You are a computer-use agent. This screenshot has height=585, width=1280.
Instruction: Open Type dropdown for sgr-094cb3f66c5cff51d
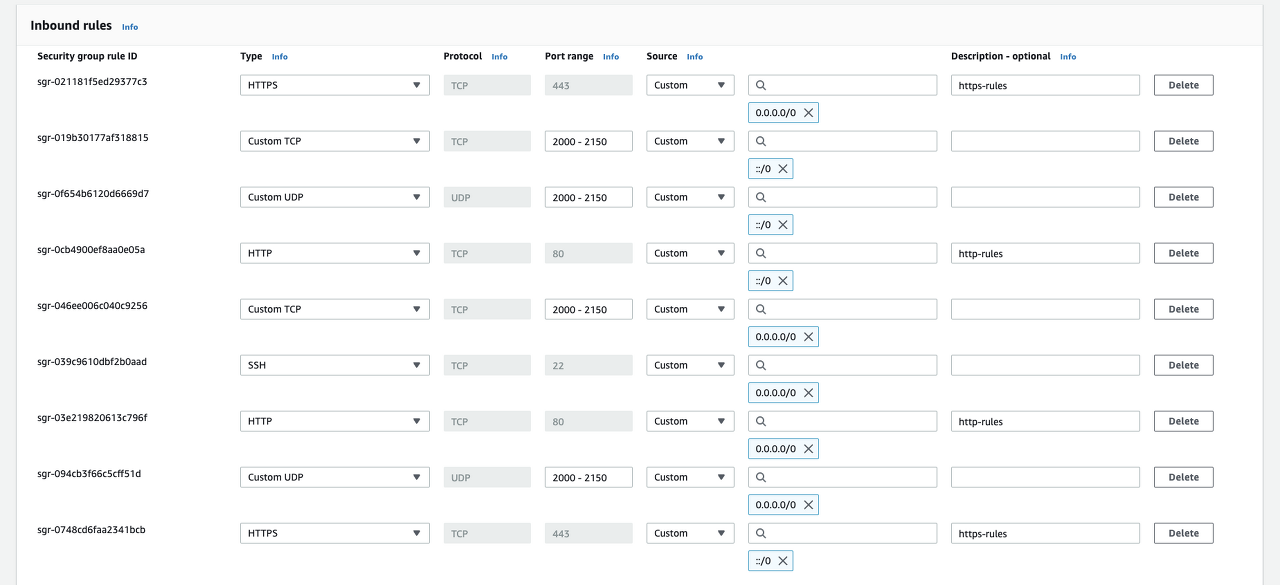[x=335, y=477]
